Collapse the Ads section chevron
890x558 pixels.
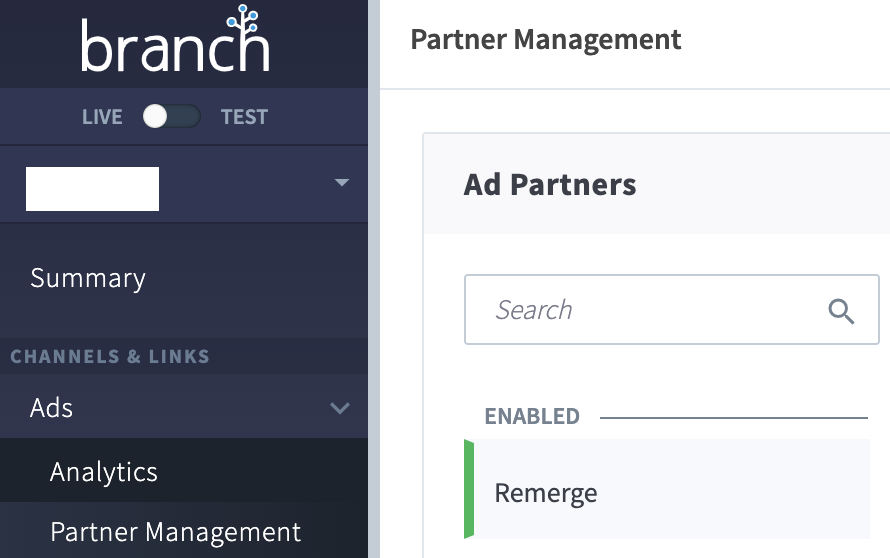point(340,408)
